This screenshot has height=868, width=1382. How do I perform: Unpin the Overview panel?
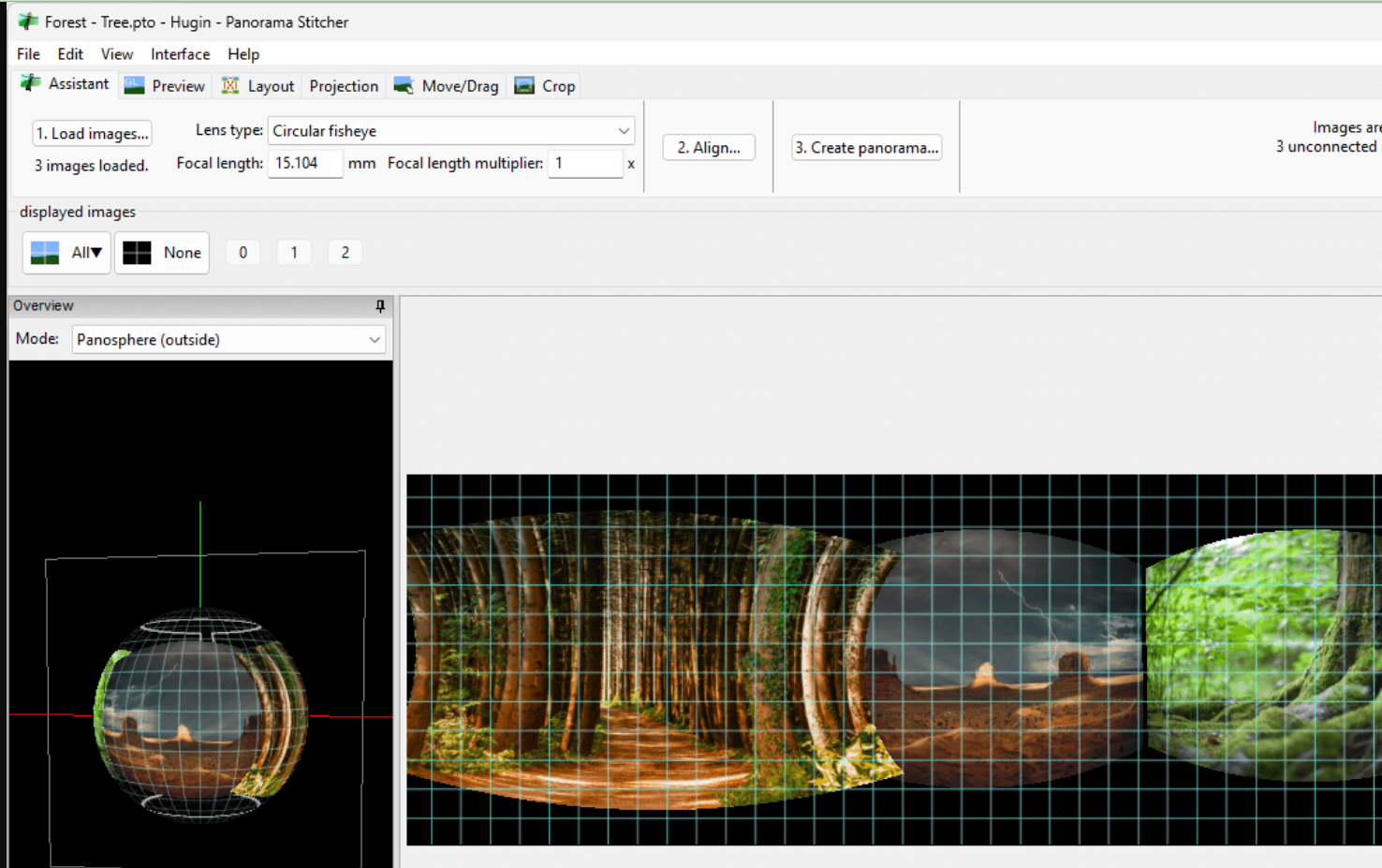380,305
